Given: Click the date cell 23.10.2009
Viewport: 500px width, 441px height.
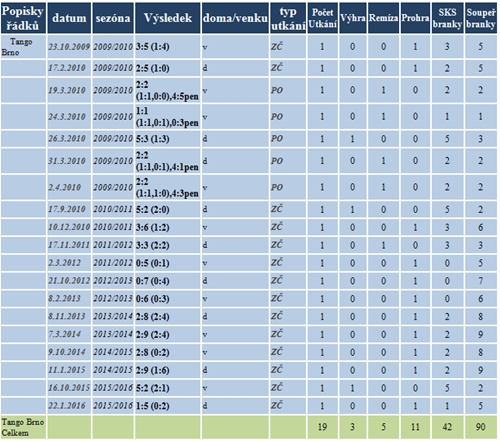Looking at the screenshot, I should (x=69, y=47).
